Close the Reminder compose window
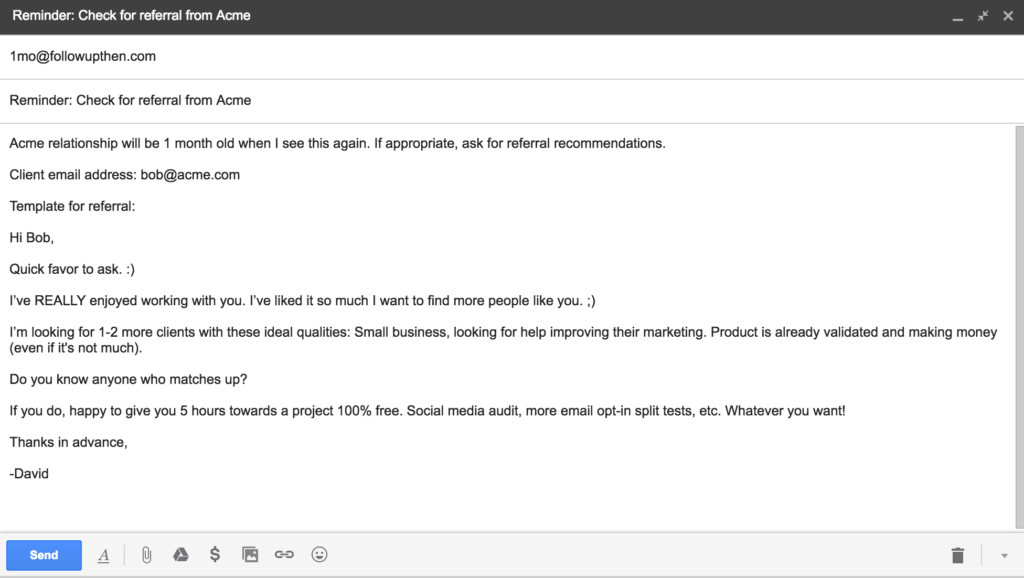The width and height of the screenshot is (1024, 578). [x=1007, y=16]
